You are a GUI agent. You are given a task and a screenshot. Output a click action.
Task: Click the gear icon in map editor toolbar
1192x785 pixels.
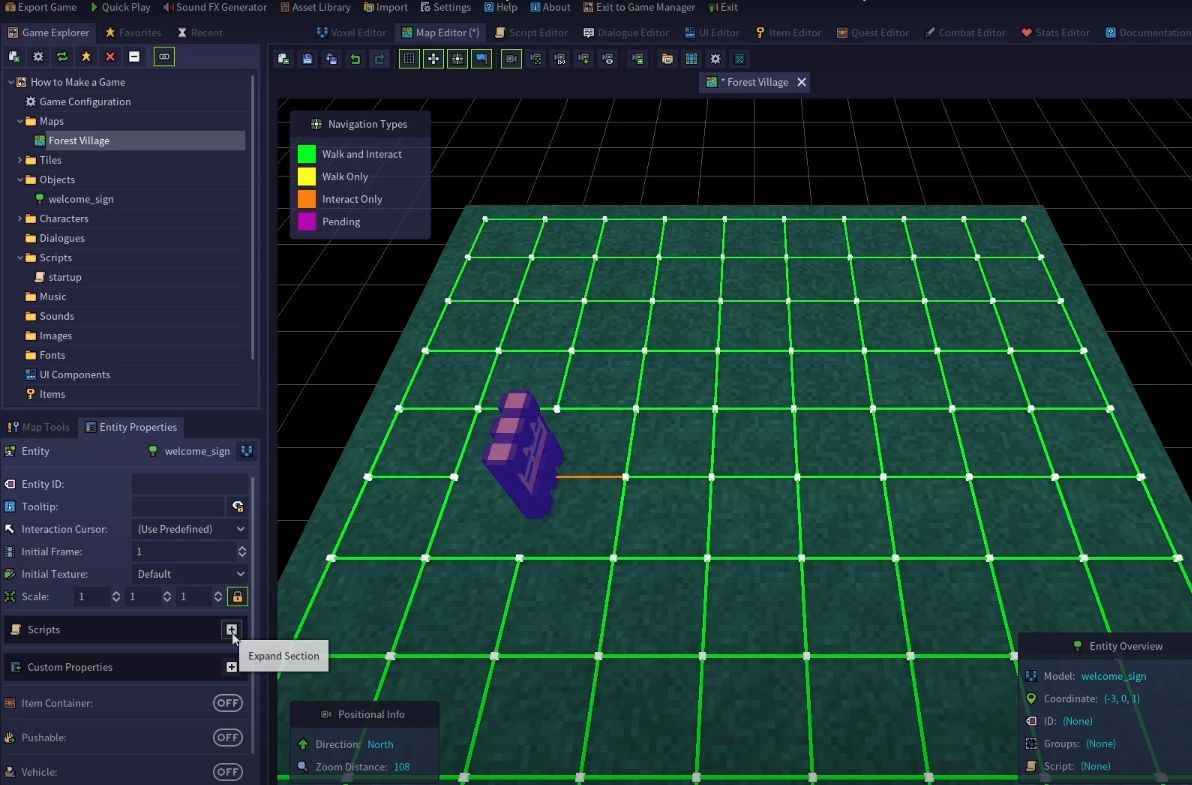[x=715, y=59]
